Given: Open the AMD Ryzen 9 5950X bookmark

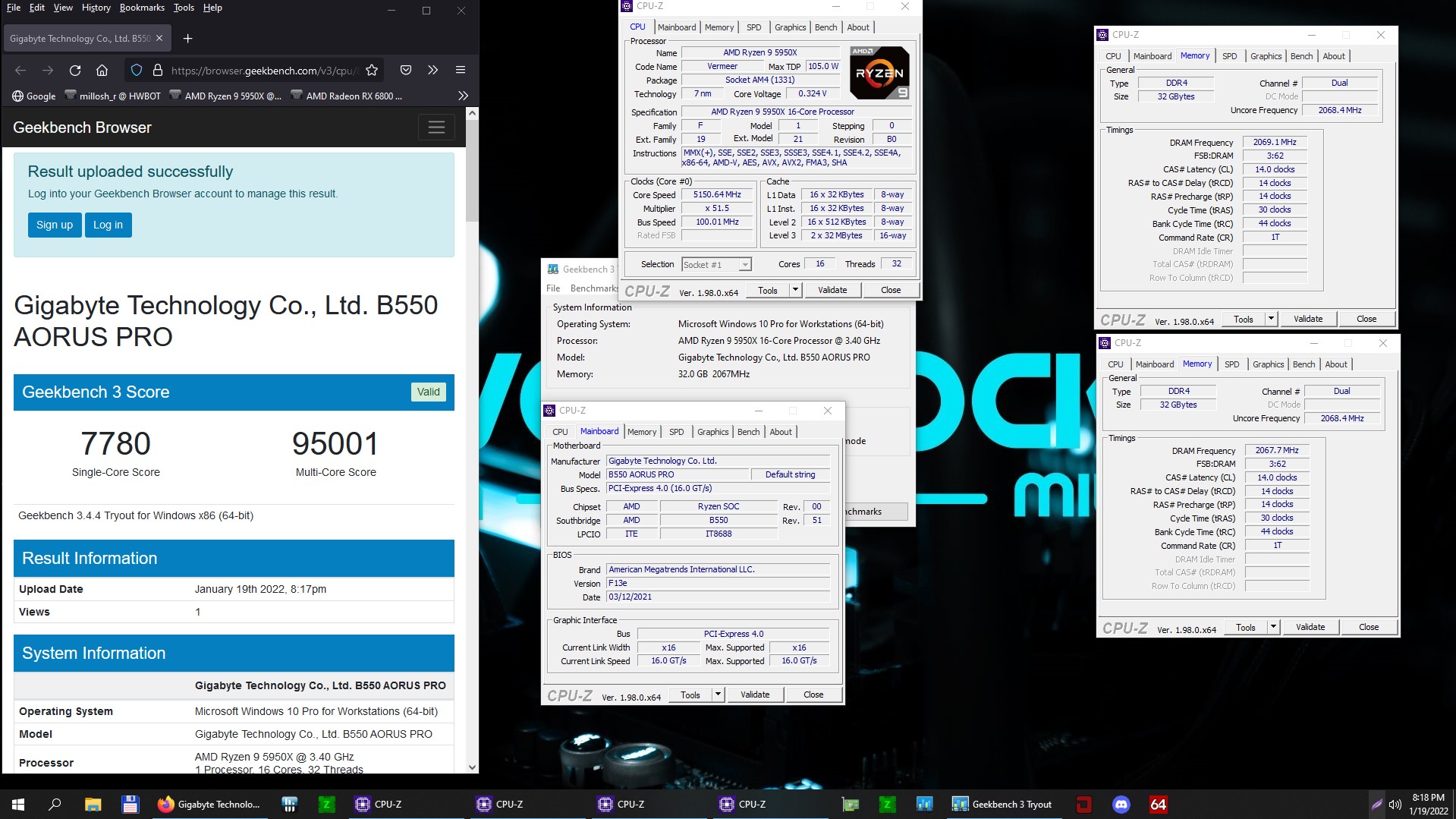Looking at the screenshot, I should point(225,96).
